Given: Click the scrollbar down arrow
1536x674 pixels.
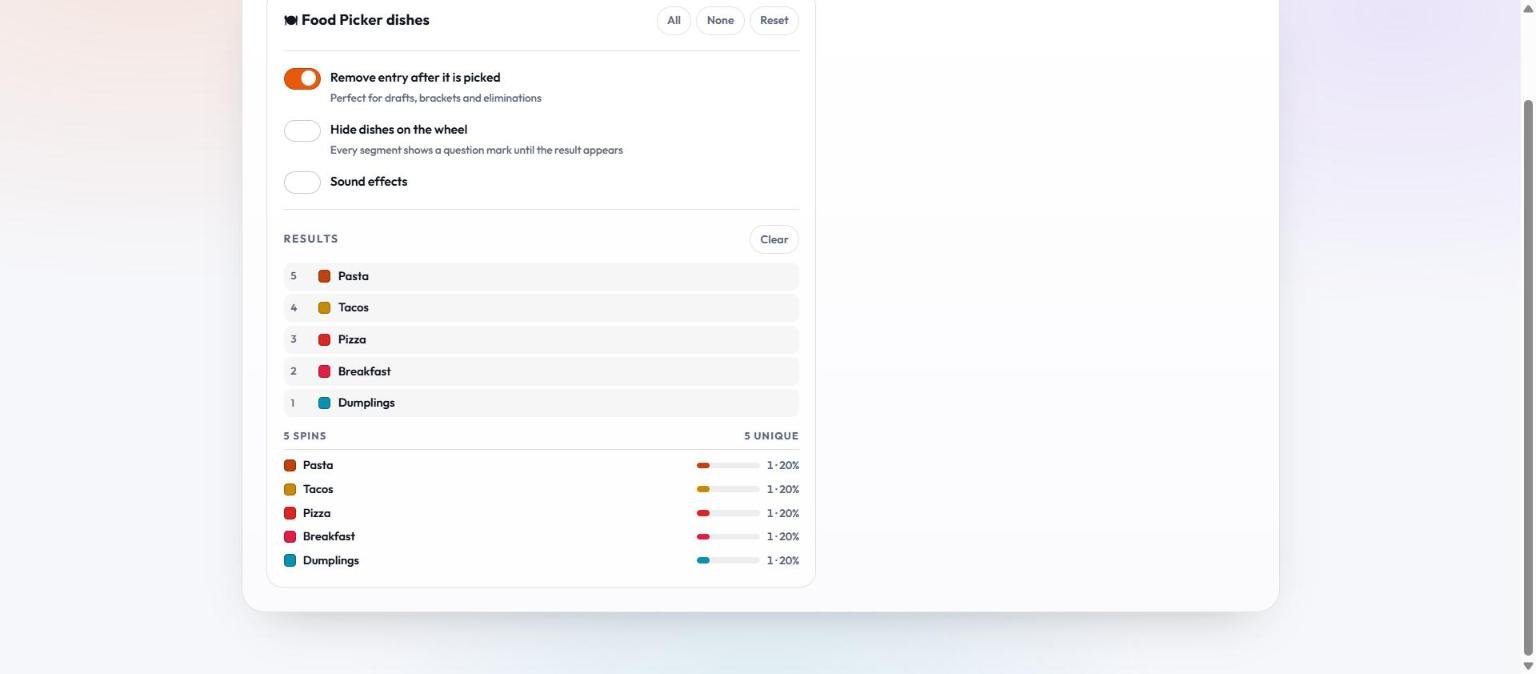Looking at the screenshot, I should pos(1528,666).
